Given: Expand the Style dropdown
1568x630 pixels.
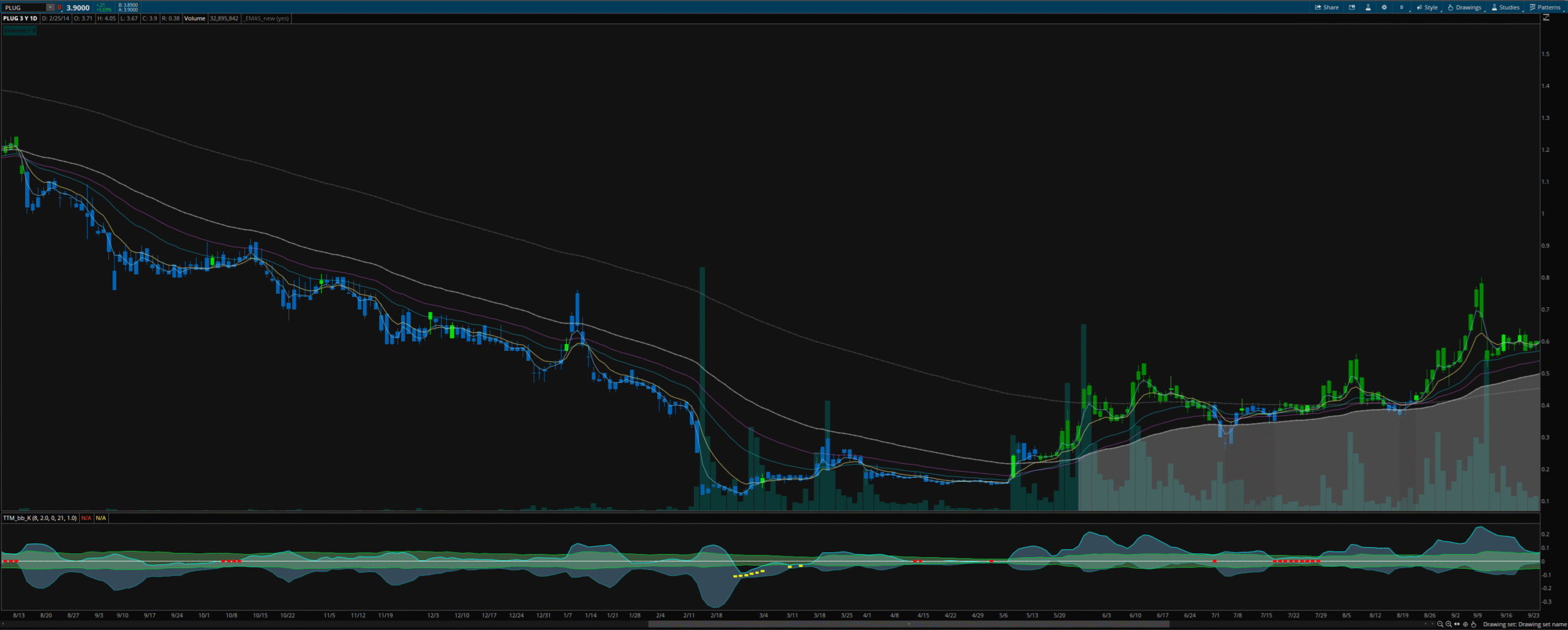Looking at the screenshot, I should click(1427, 7).
